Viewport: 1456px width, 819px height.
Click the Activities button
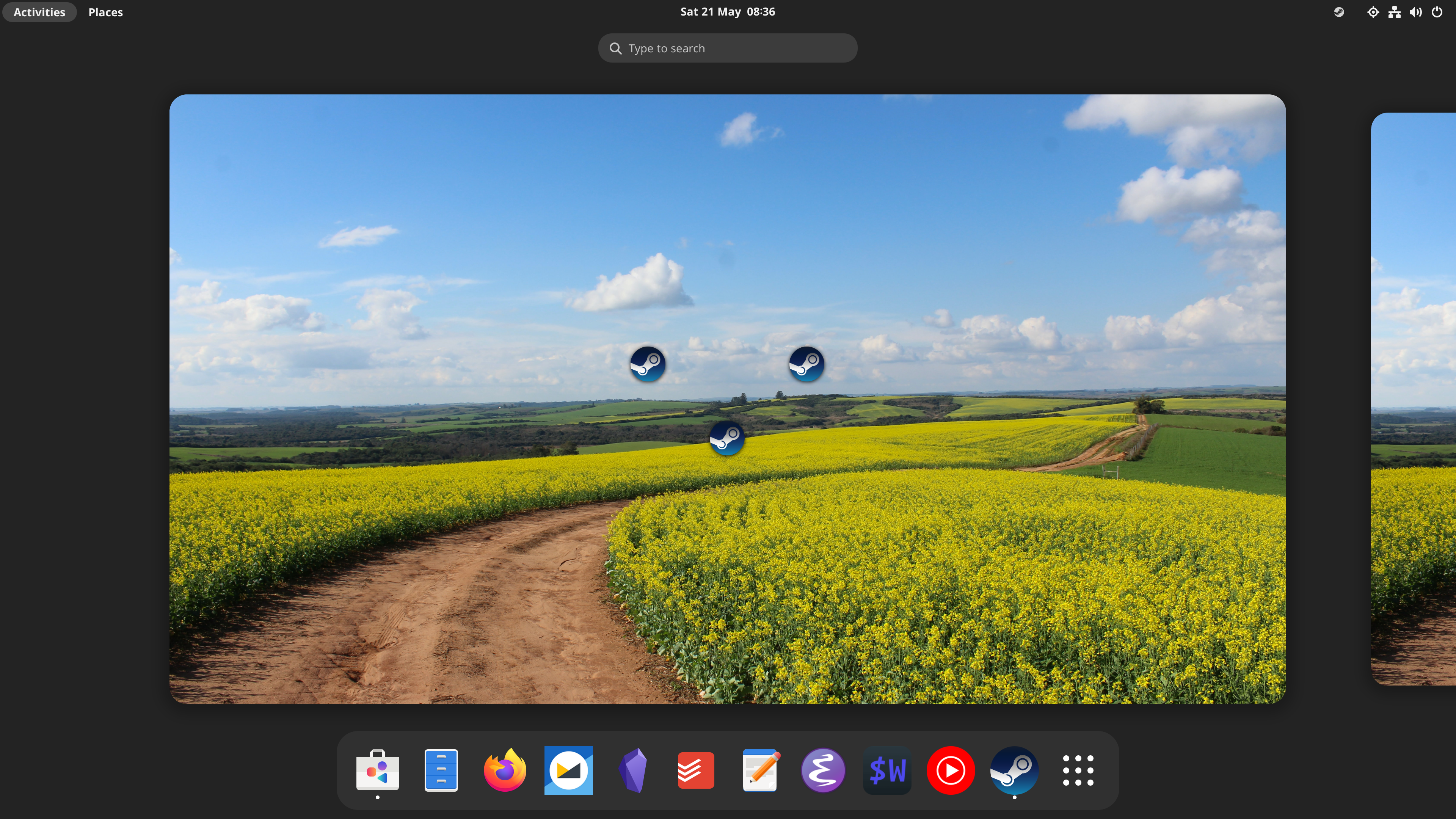click(39, 12)
